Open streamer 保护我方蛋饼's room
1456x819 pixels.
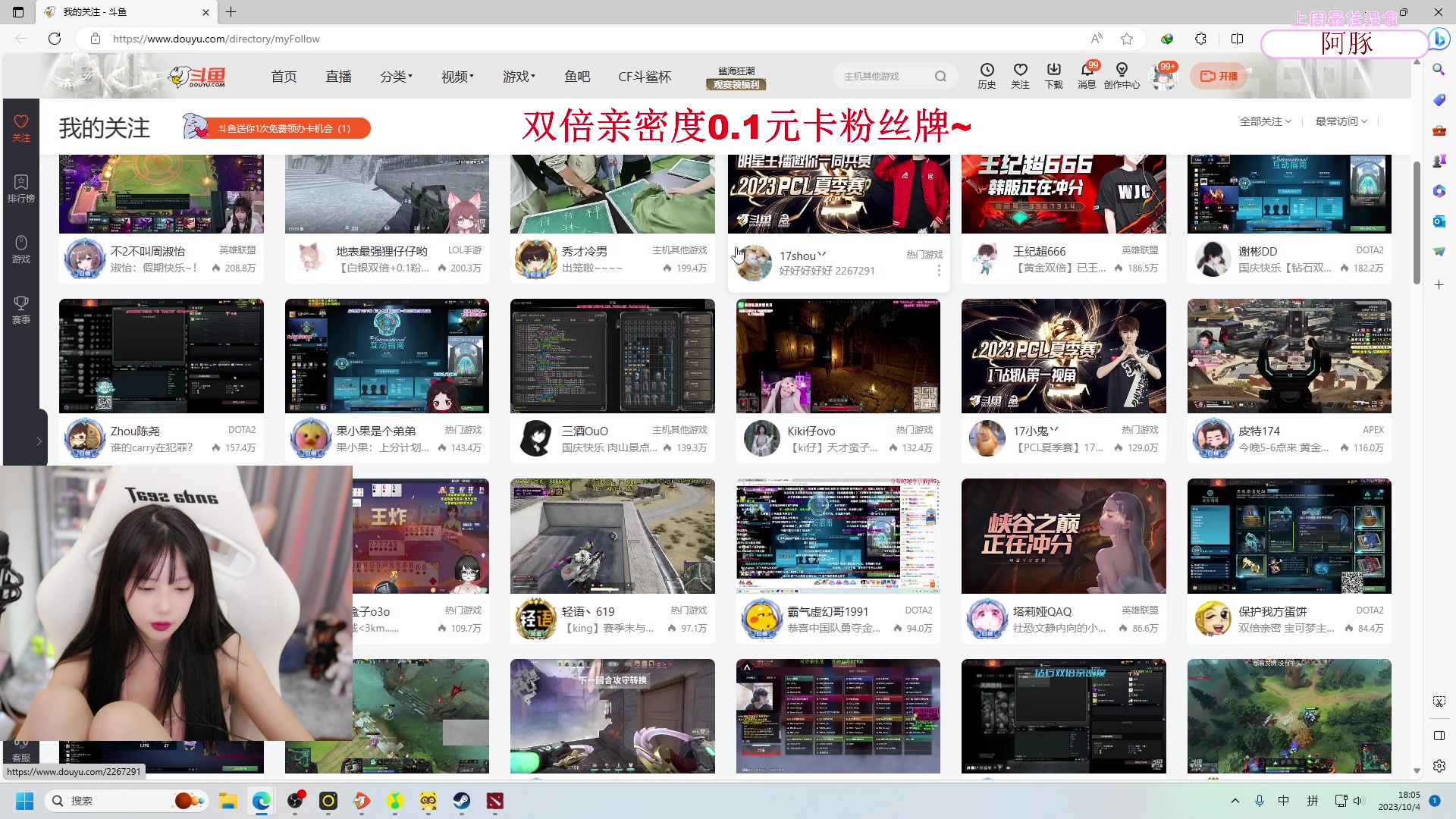tap(1272, 611)
